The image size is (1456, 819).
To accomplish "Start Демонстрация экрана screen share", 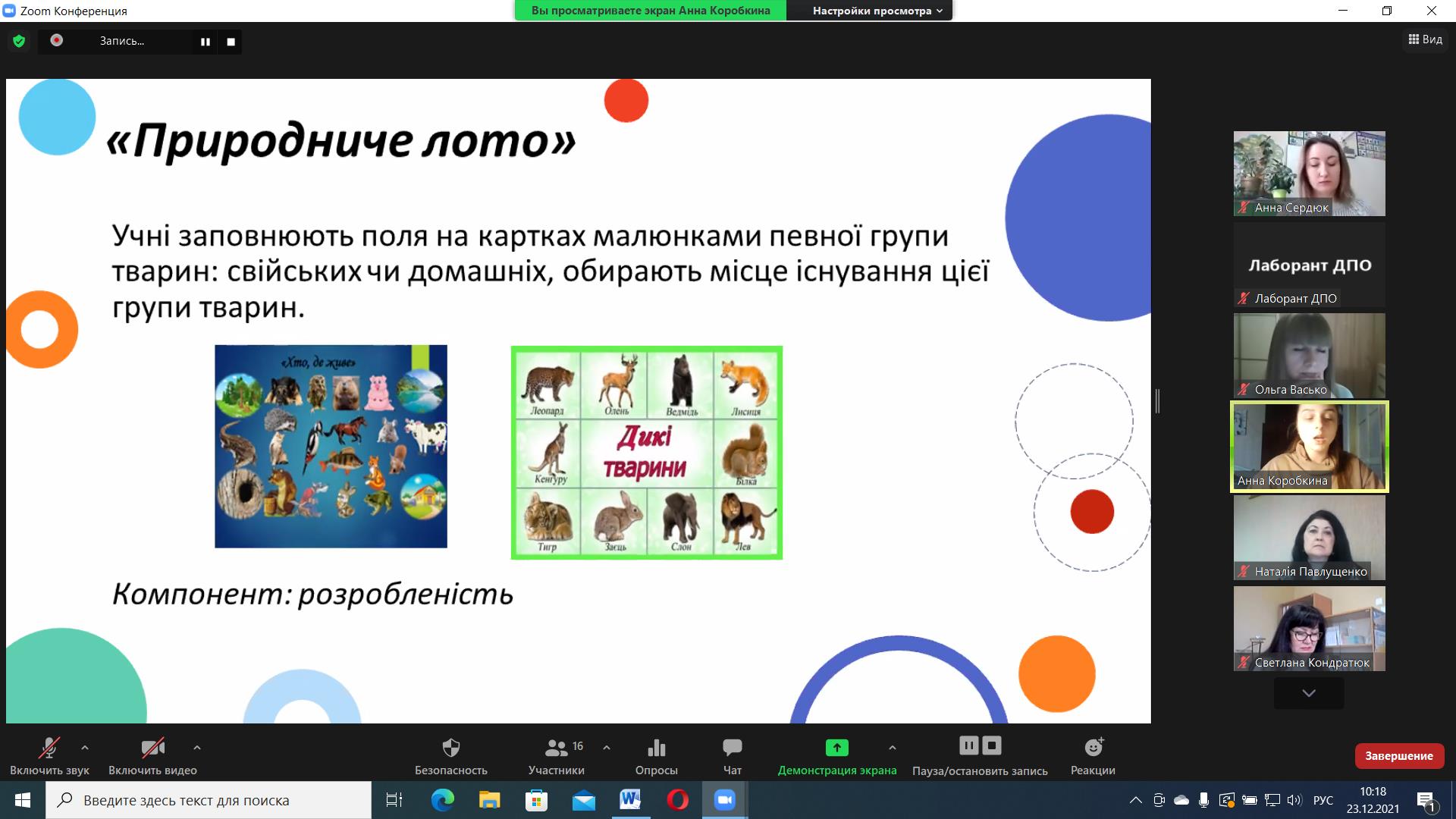I will (837, 756).
